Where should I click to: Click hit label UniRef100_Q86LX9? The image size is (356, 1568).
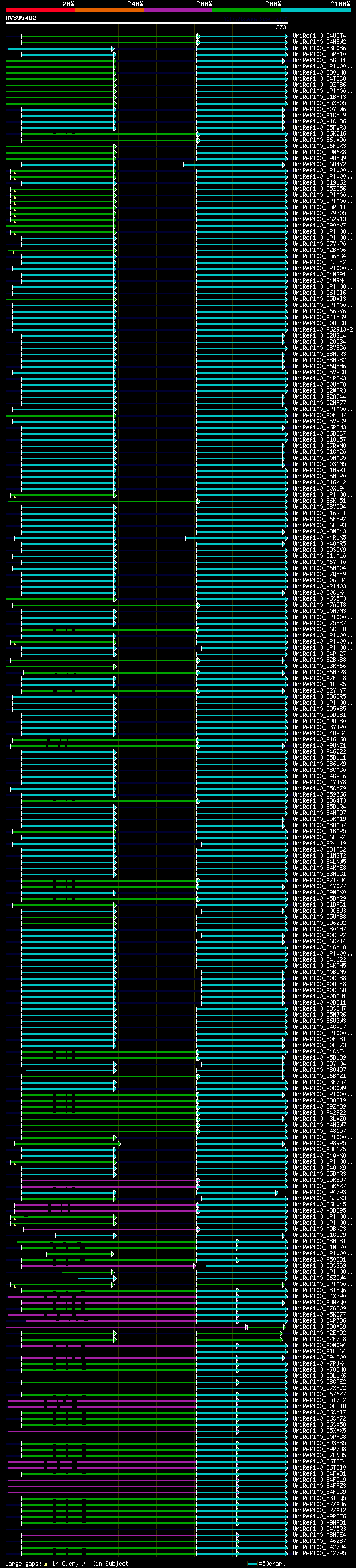click(x=319, y=764)
